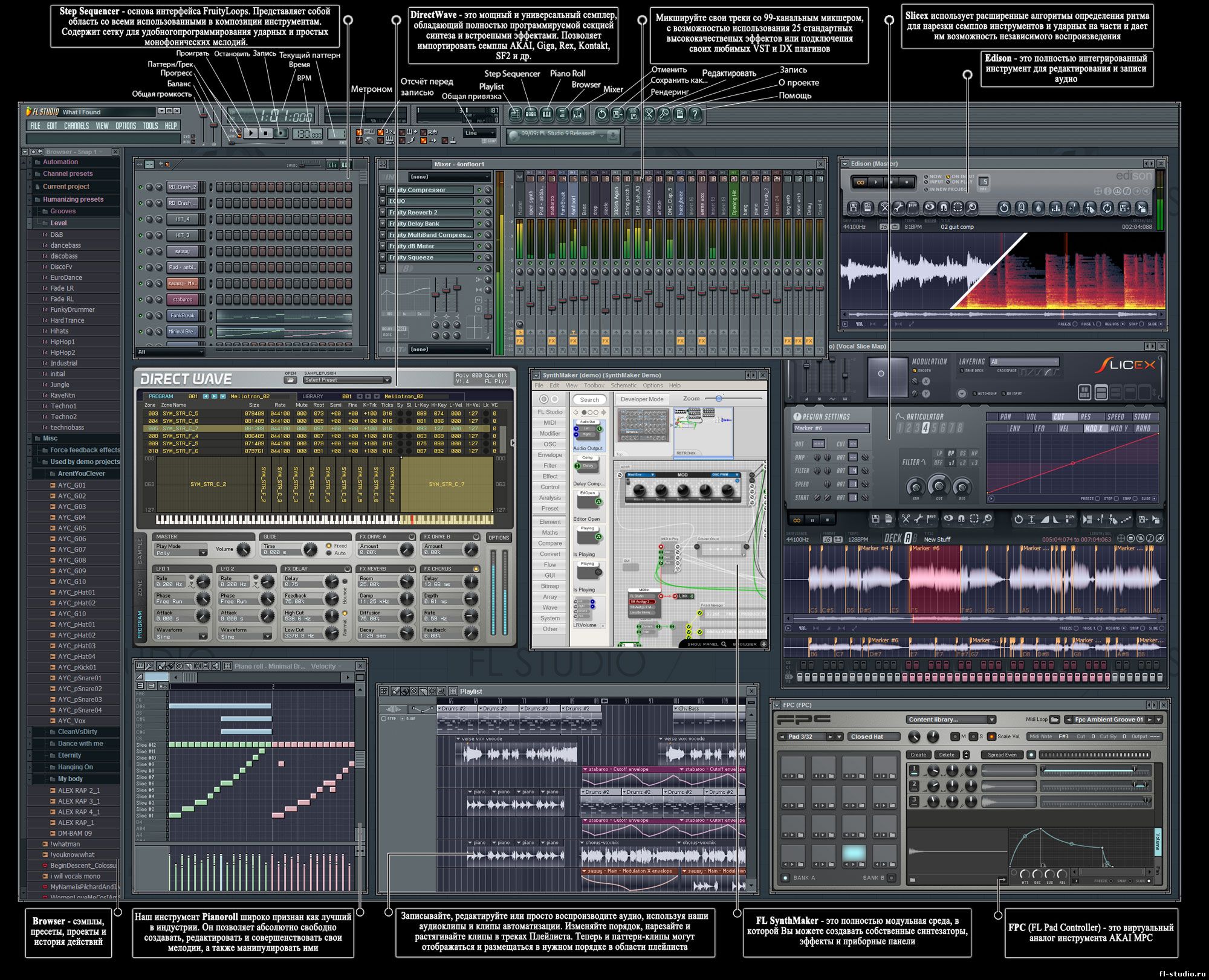
Task: Click FPC Spread Even button
Action: click(1002, 755)
